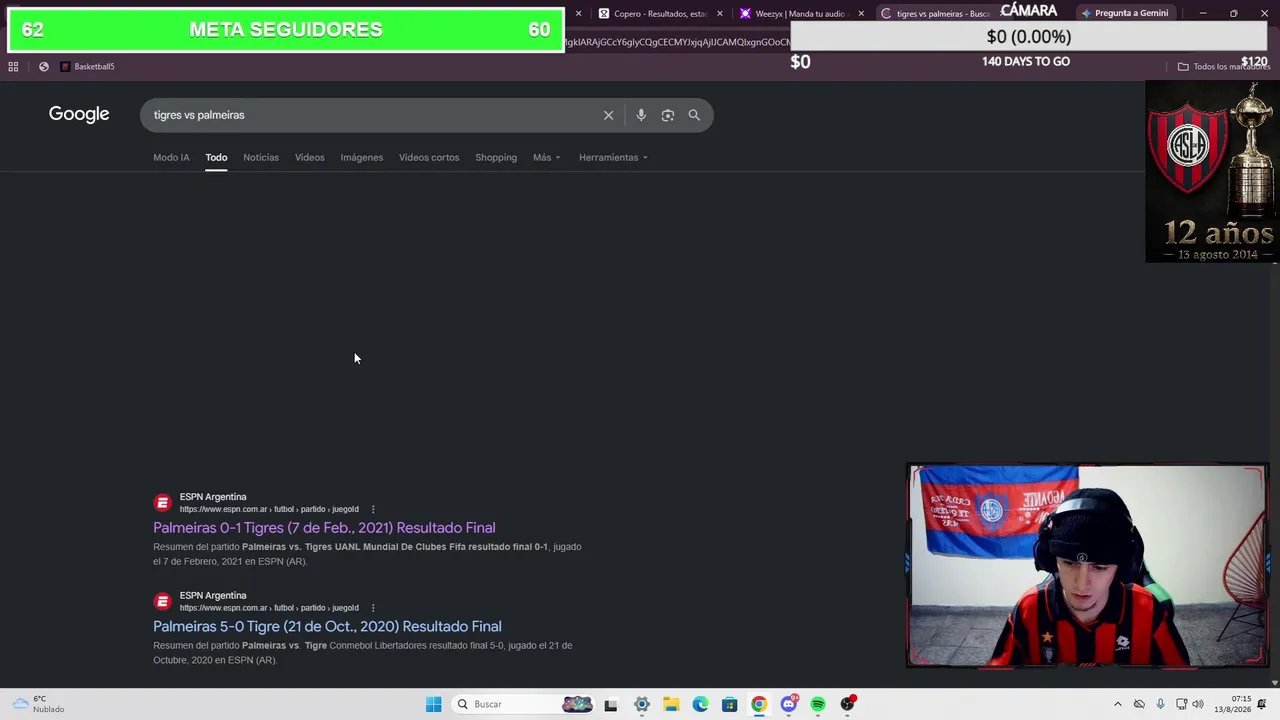Submit search with the magnifying glass icon

[694, 115]
